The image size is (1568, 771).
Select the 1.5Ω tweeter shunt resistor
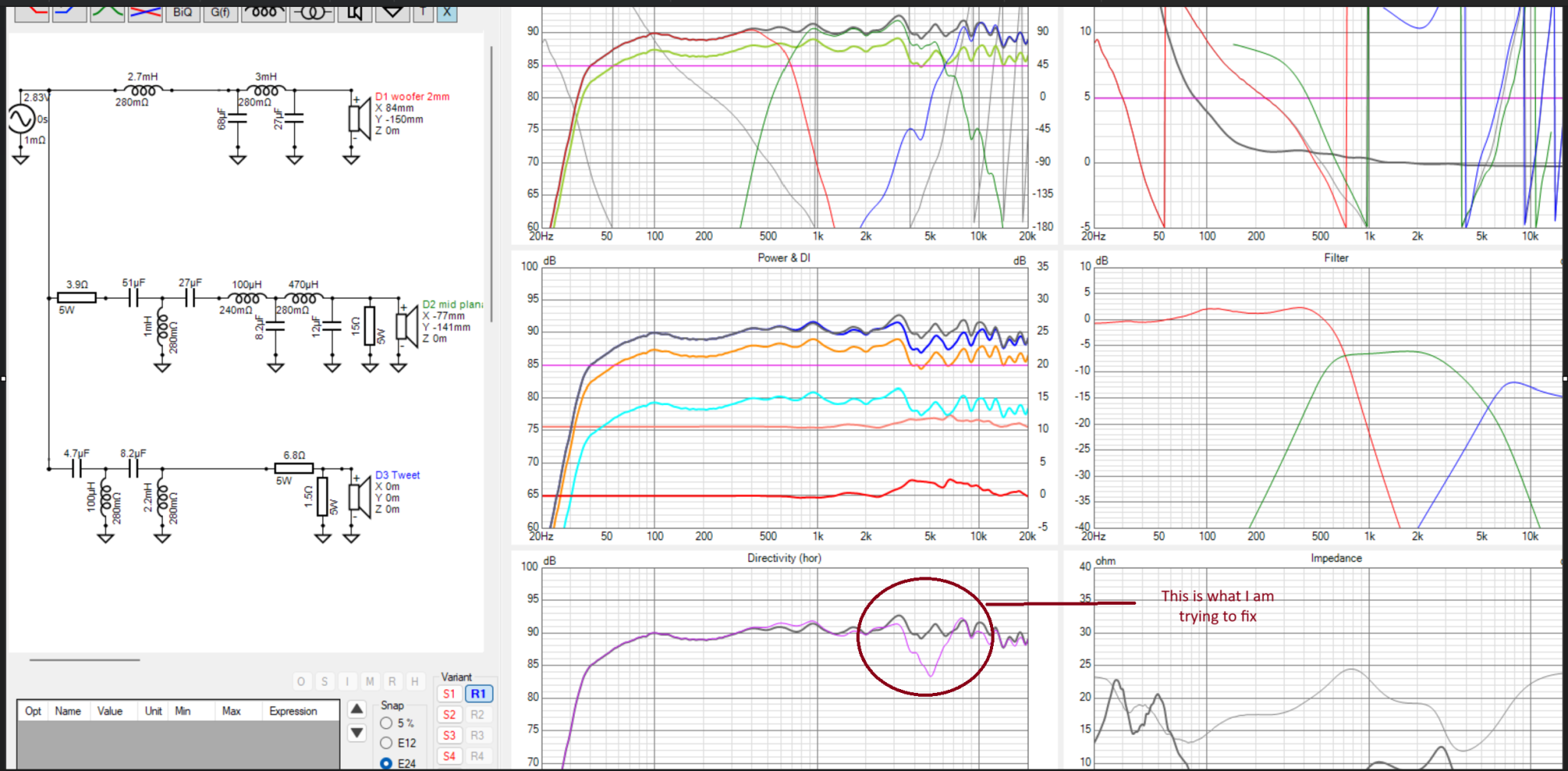coord(322,496)
